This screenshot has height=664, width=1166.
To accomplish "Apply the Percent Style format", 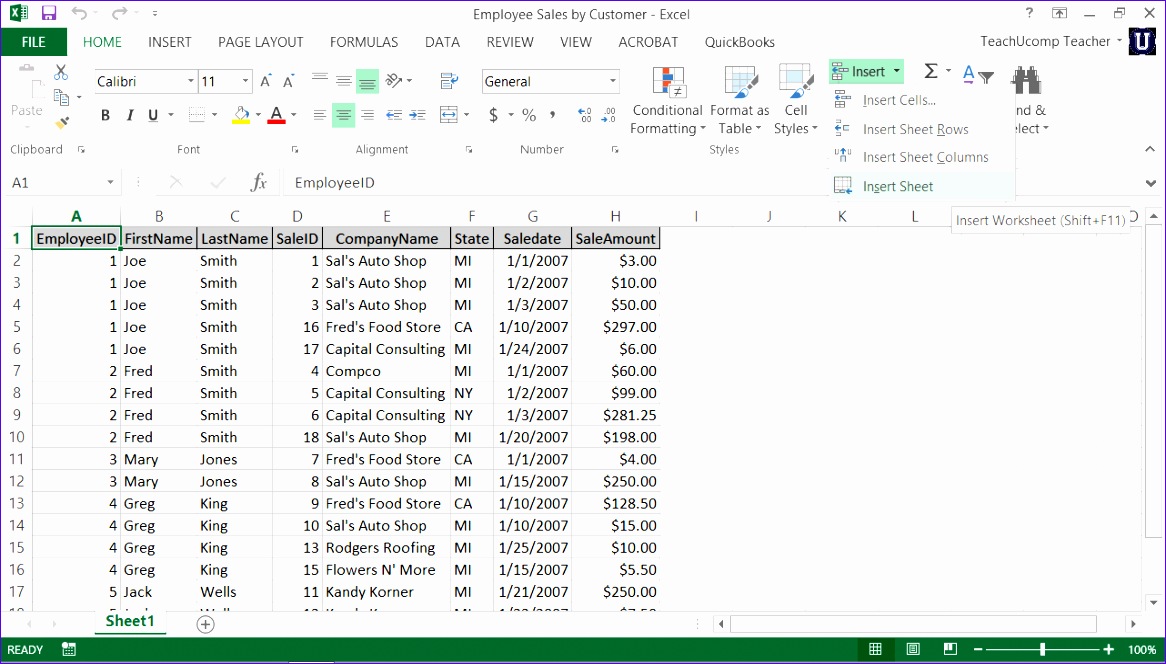I will (x=528, y=115).
